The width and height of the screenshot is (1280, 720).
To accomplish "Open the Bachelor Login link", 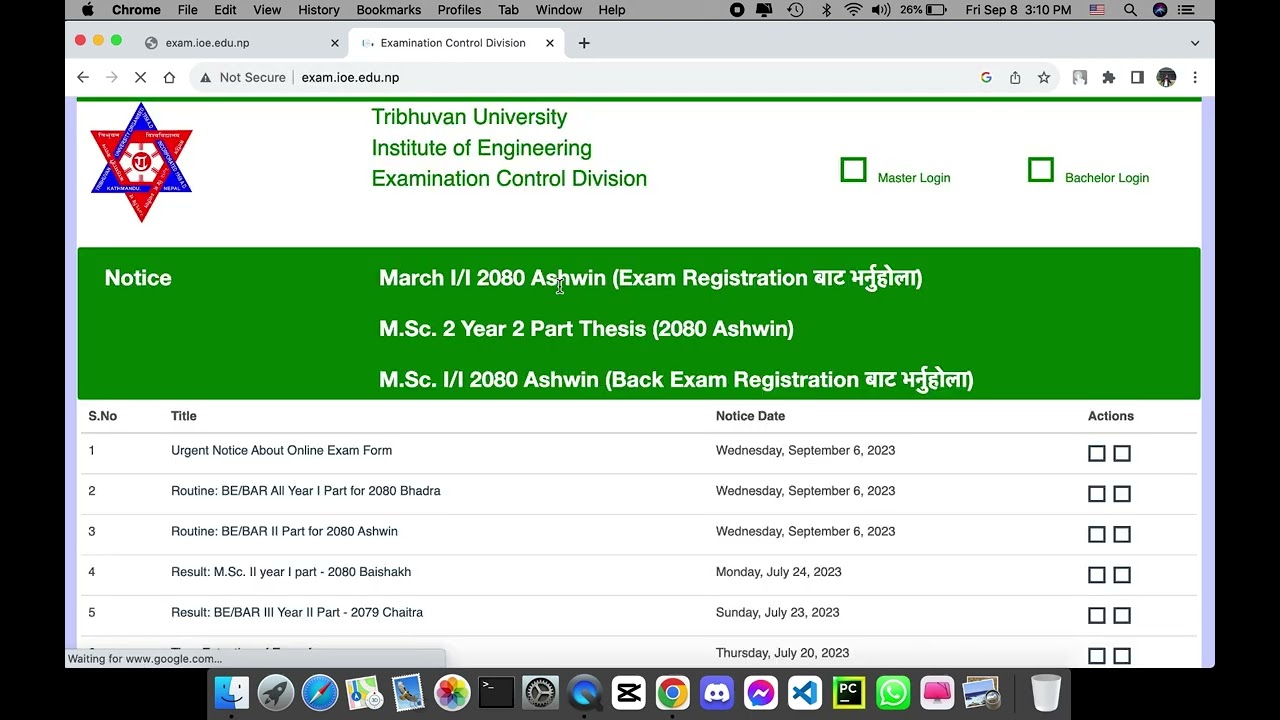I will pos(1107,178).
